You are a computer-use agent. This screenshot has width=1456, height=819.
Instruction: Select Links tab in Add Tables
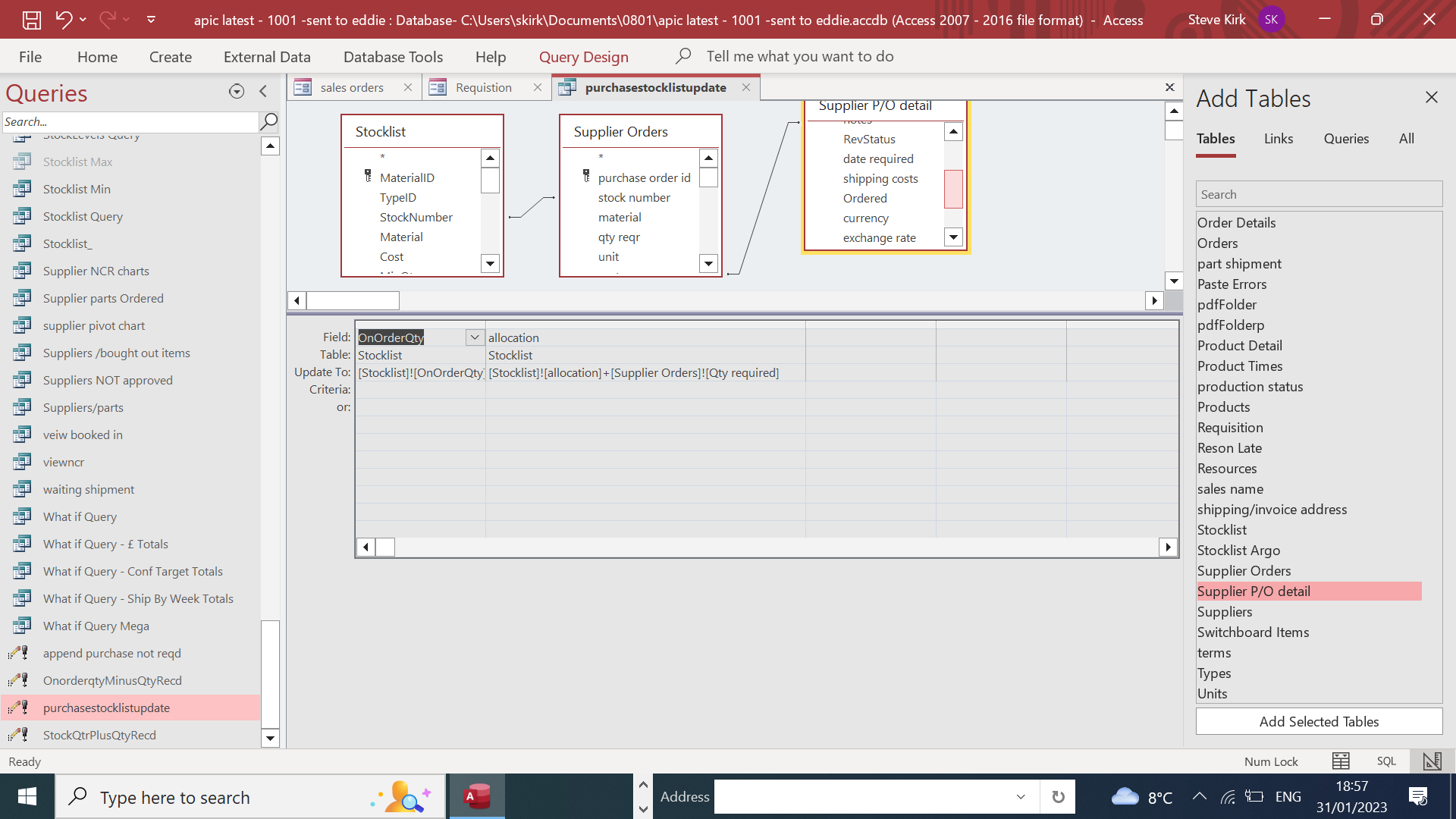(1279, 139)
